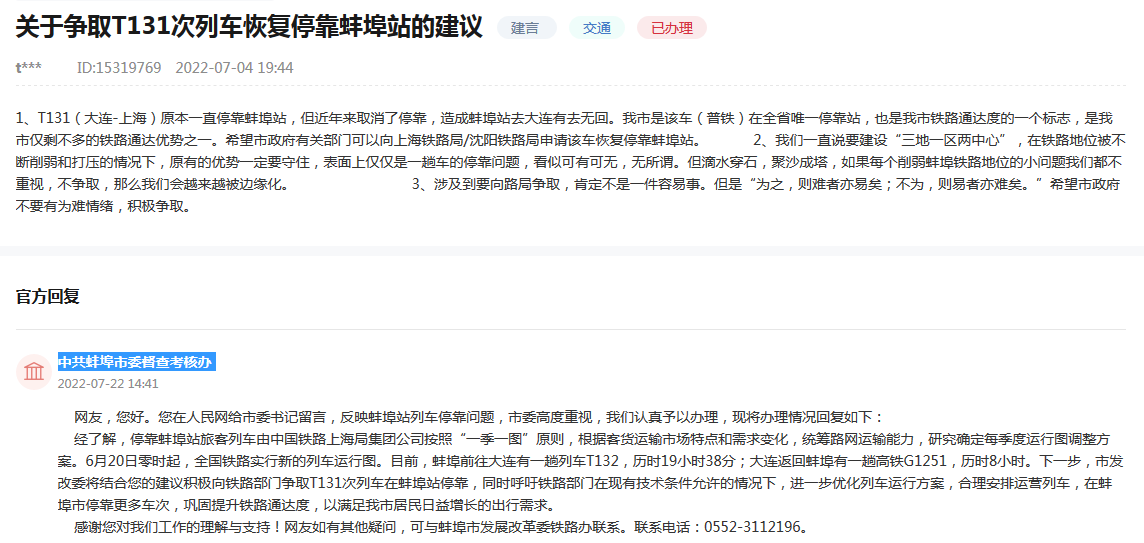Click the 已办理 status tag
Screen dimensions: 1144x543
click(x=671, y=28)
